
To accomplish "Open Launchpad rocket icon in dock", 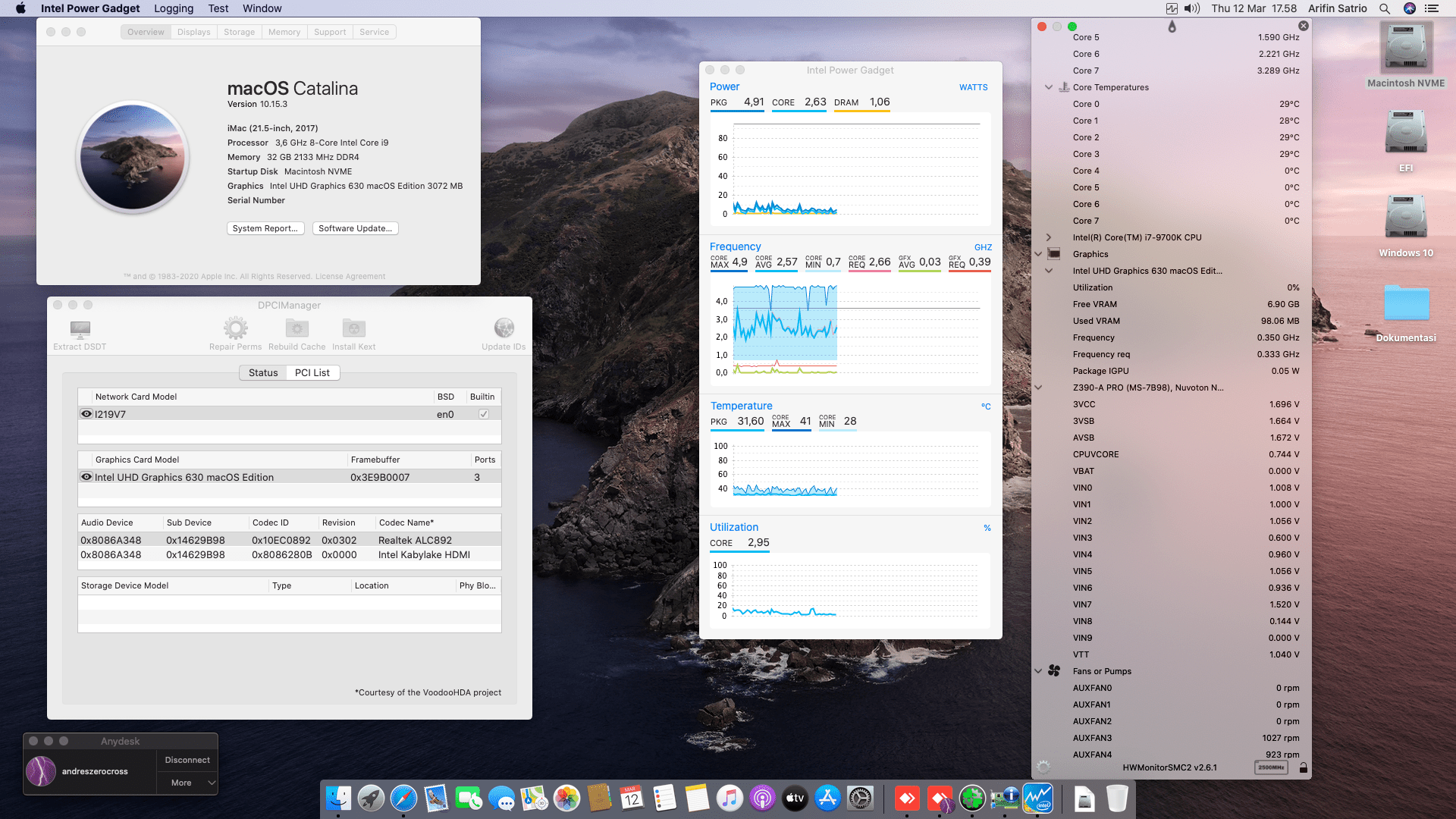I will pos(371,798).
